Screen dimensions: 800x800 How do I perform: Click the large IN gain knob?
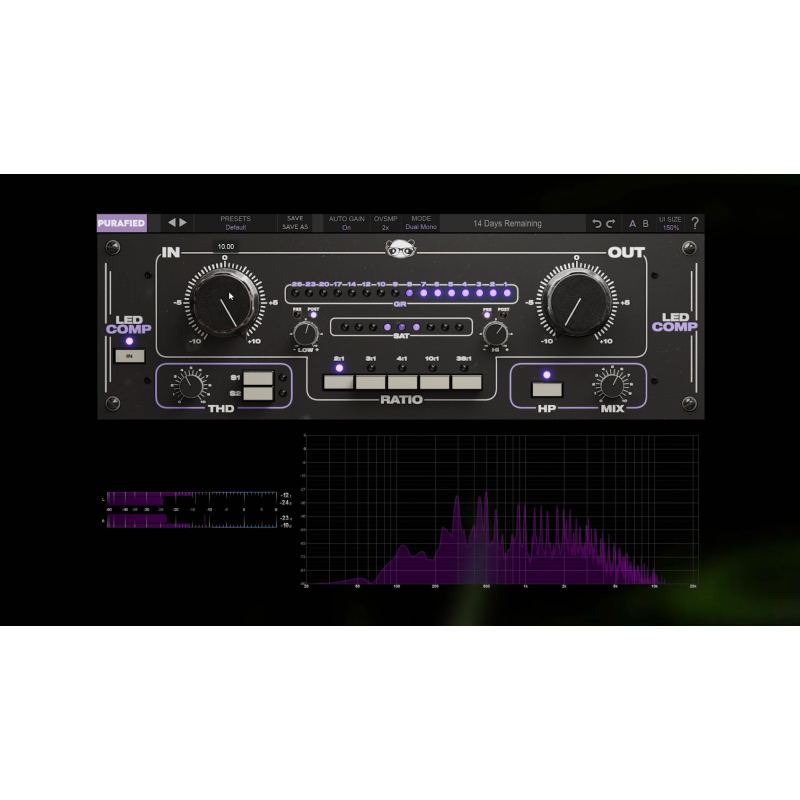point(224,302)
